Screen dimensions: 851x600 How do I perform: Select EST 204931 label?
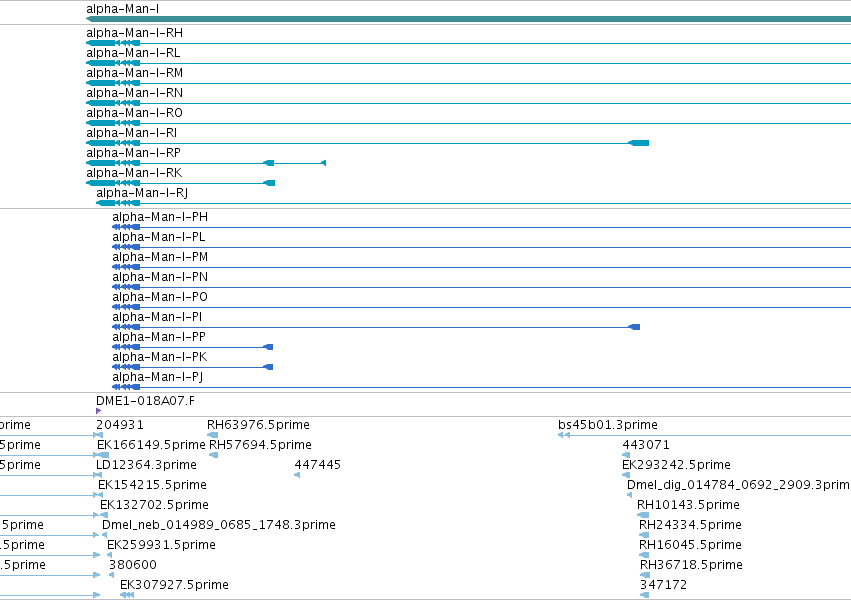pos(120,425)
